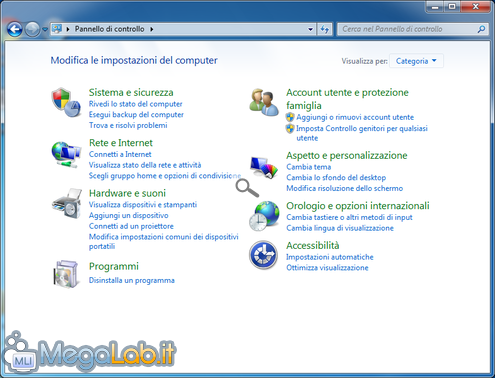Open the Orologio globe and clock icon
This screenshot has height=378, width=495.
264,216
